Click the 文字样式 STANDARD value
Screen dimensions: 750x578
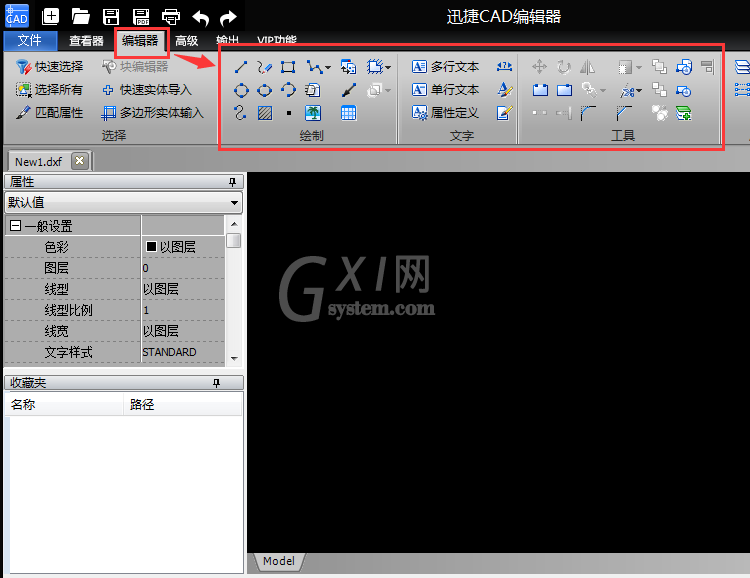pos(184,352)
